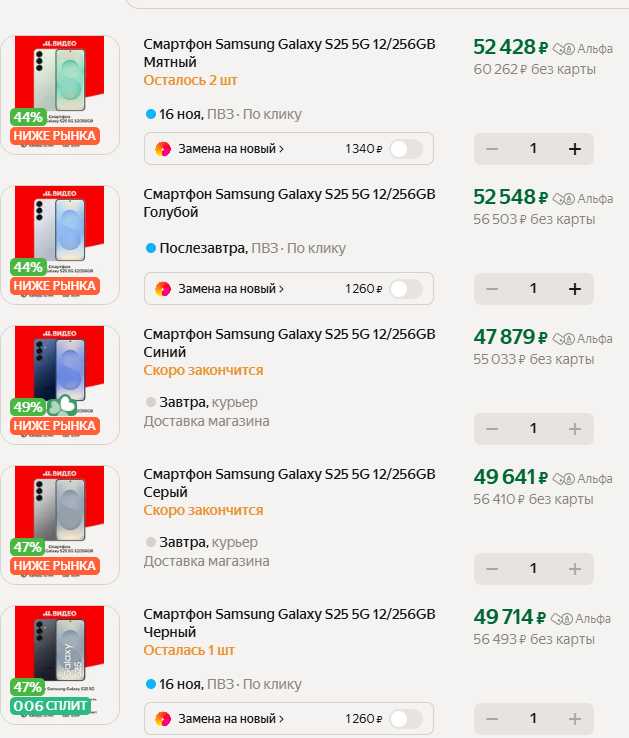This screenshot has width=629, height=738.
Task: Open 'Замена на новый' details for Черный phone
Action: (x=231, y=718)
